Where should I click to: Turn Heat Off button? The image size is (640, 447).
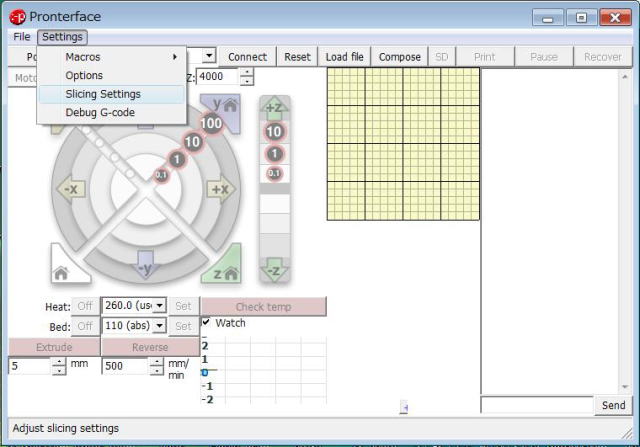(x=85, y=306)
